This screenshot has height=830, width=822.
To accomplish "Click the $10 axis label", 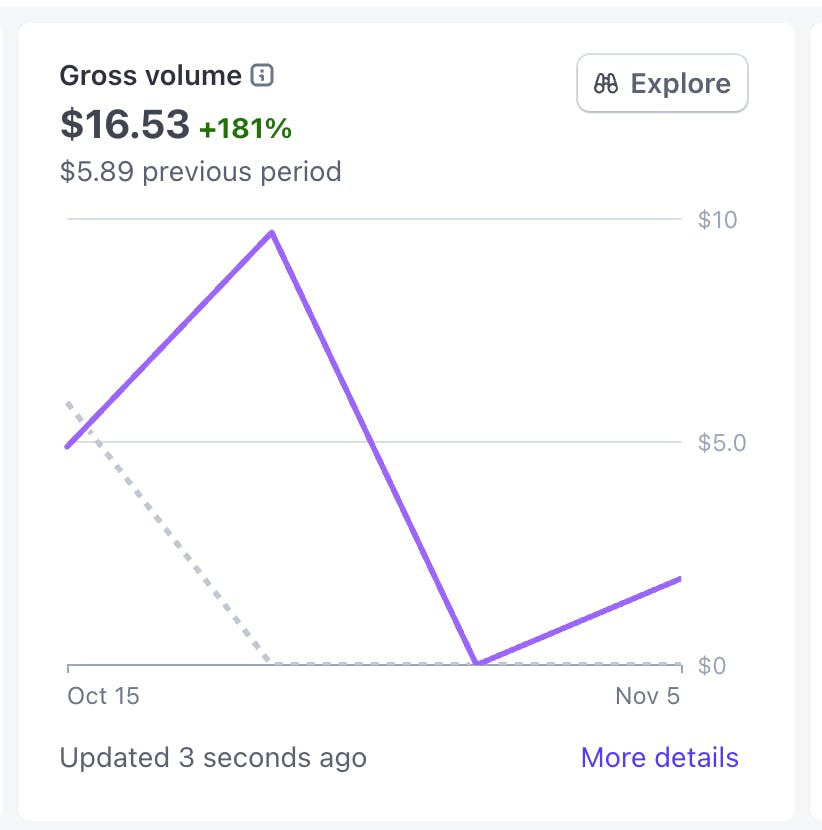I will pyautogui.click(x=717, y=219).
